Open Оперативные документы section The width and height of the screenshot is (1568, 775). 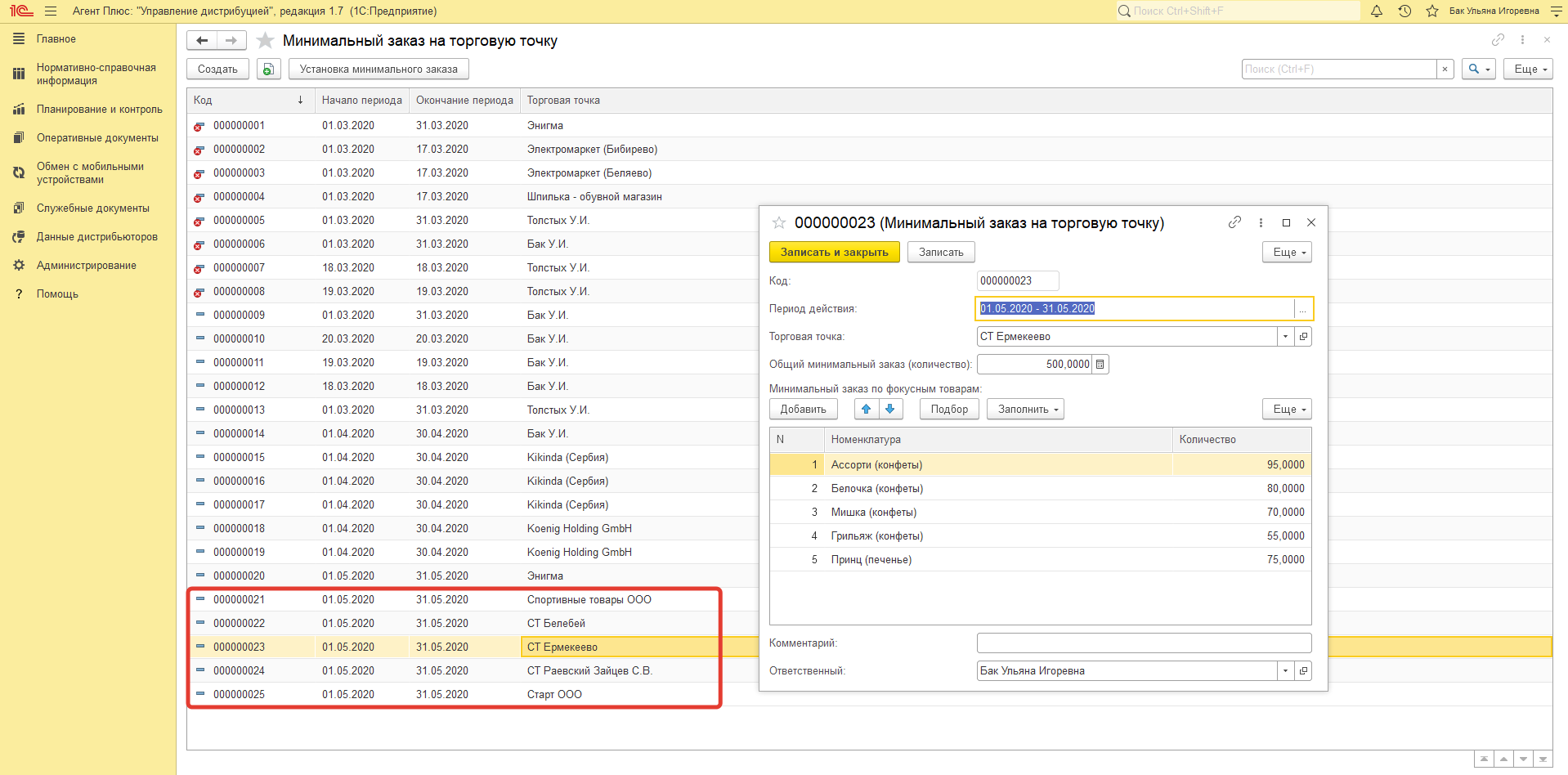click(97, 138)
